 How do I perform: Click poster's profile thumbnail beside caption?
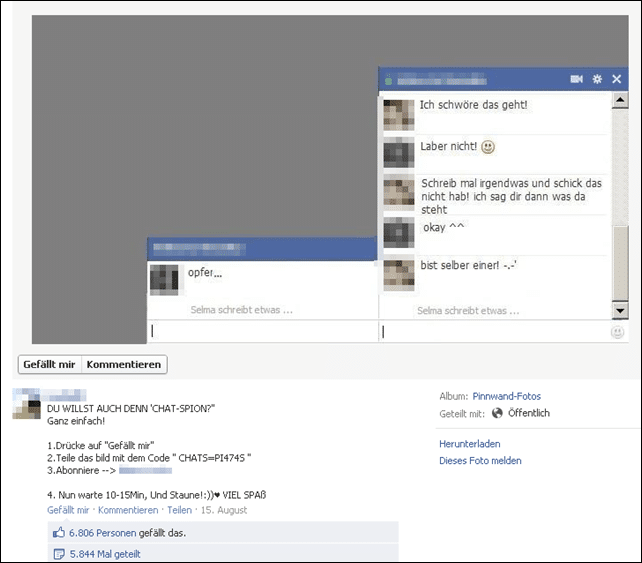pyautogui.click(x=27, y=403)
